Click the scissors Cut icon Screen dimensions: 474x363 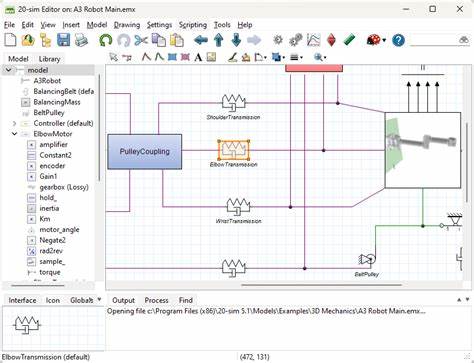coord(141,40)
